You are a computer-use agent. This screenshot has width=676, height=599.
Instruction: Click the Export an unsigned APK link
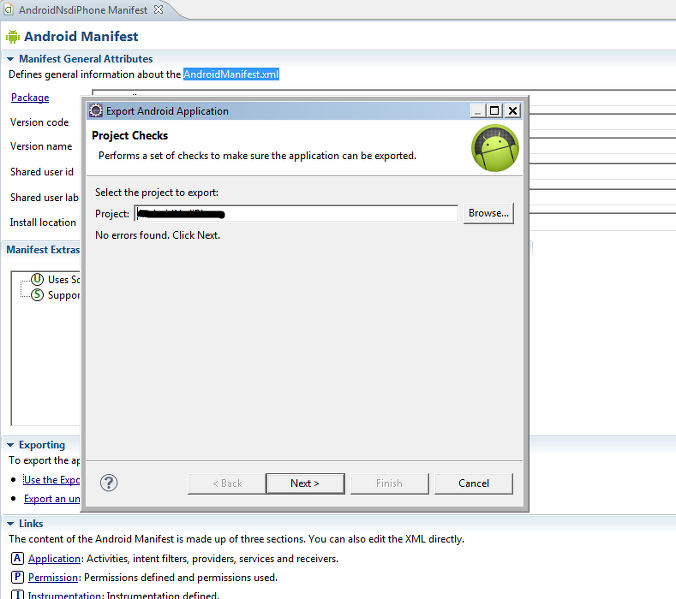click(52, 499)
